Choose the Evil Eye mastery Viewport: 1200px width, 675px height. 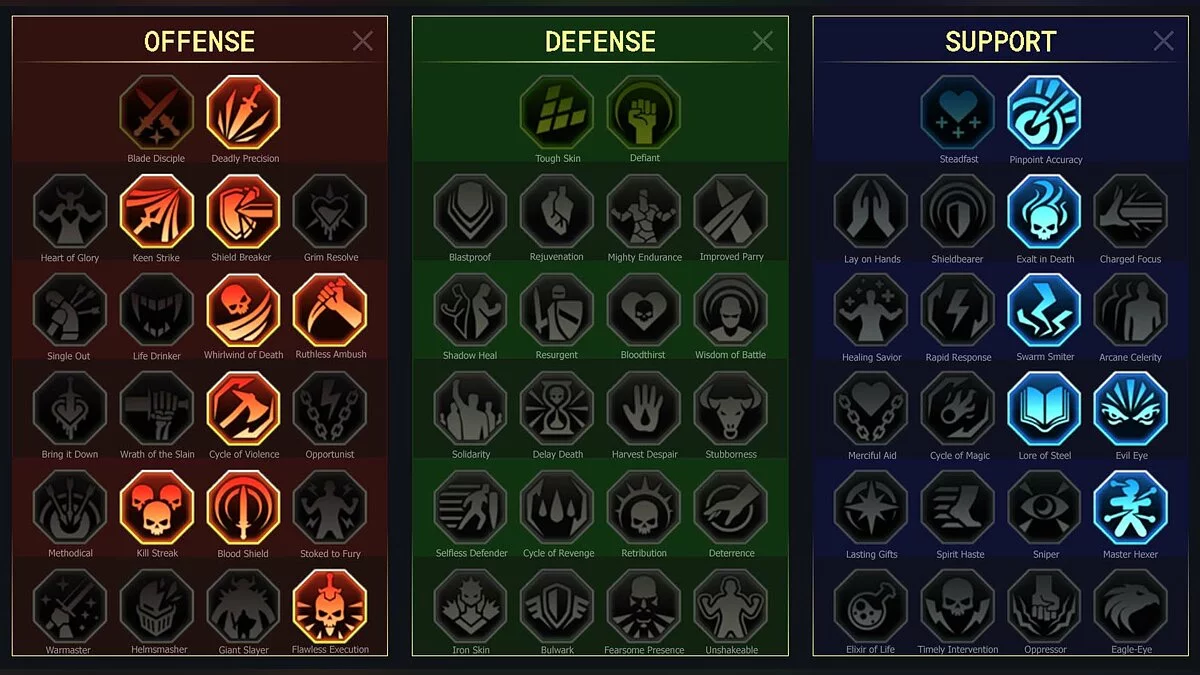point(1131,409)
